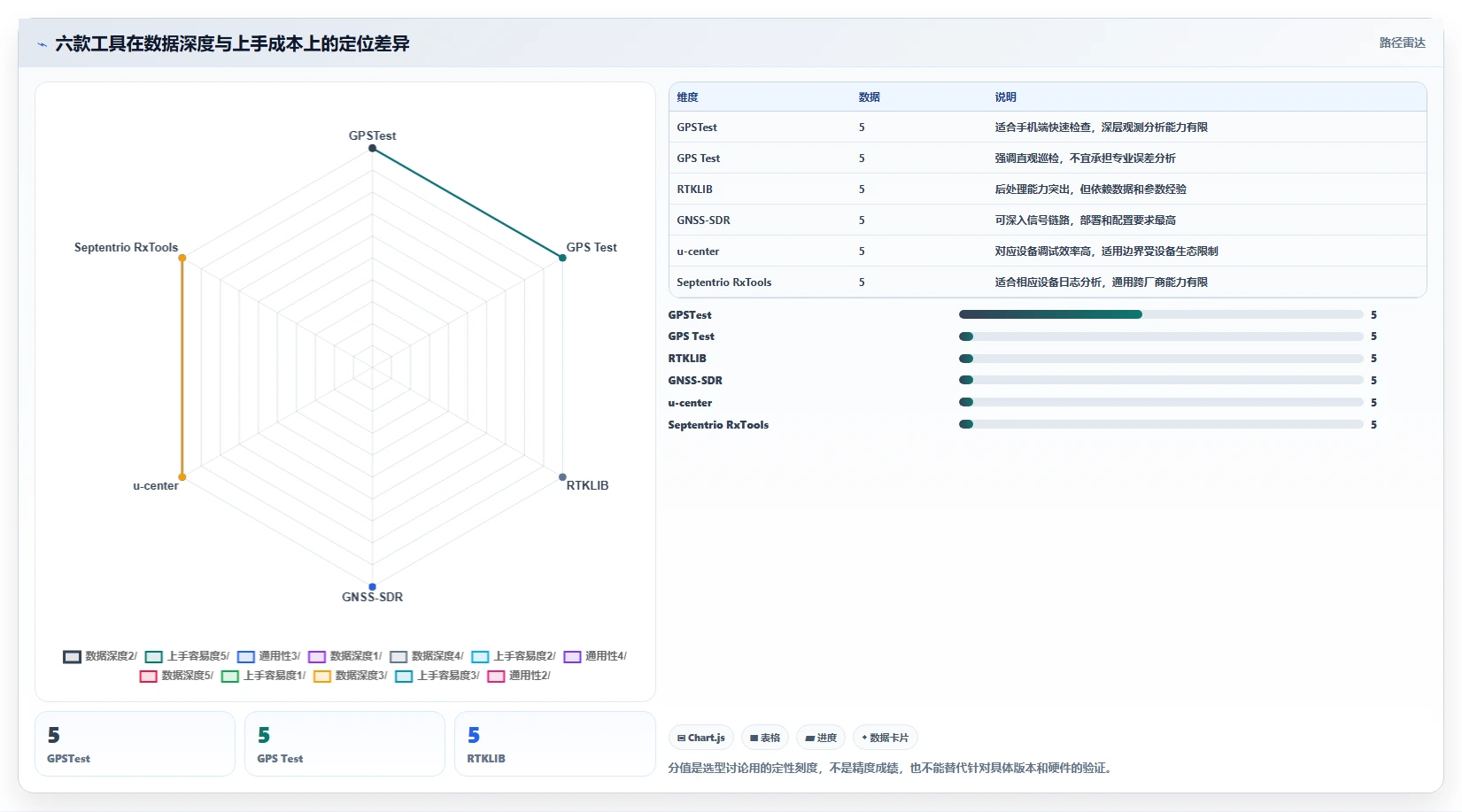Click the 说明 column header
The width and height of the screenshot is (1462, 812).
(x=1005, y=97)
